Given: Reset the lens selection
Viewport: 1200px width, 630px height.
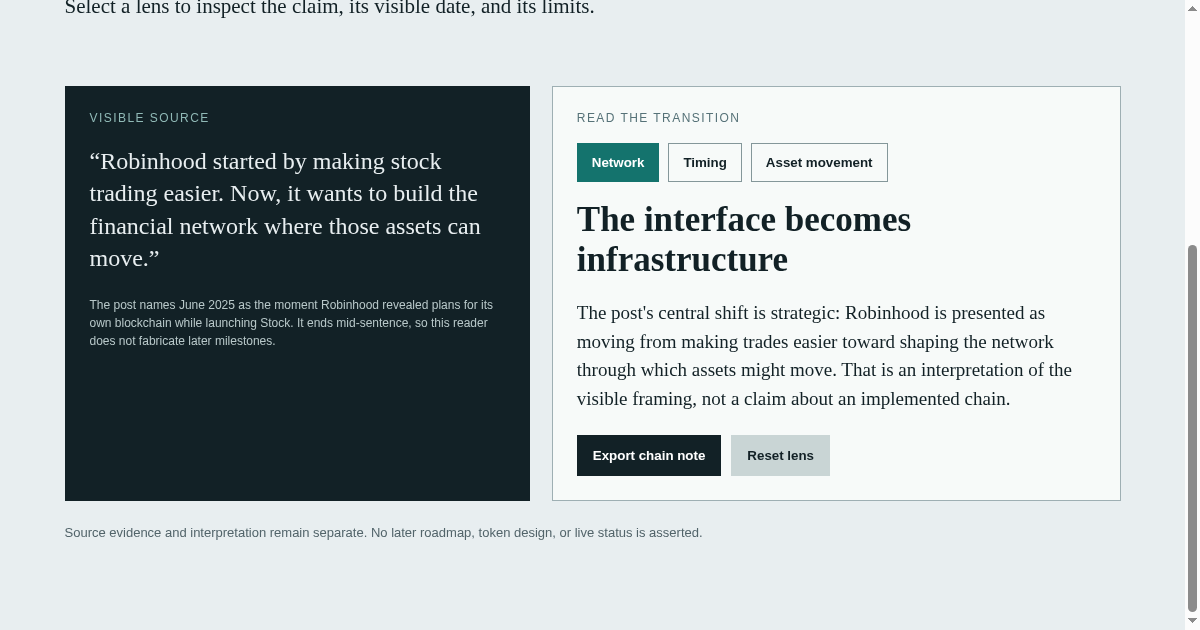Looking at the screenshot, I should 780,455.
